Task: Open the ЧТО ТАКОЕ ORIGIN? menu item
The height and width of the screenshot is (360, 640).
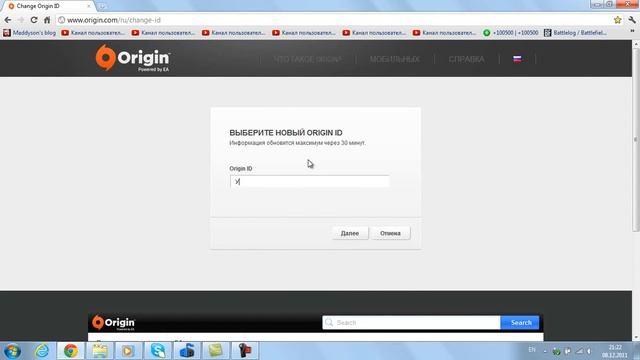Action: pos(307,59)
